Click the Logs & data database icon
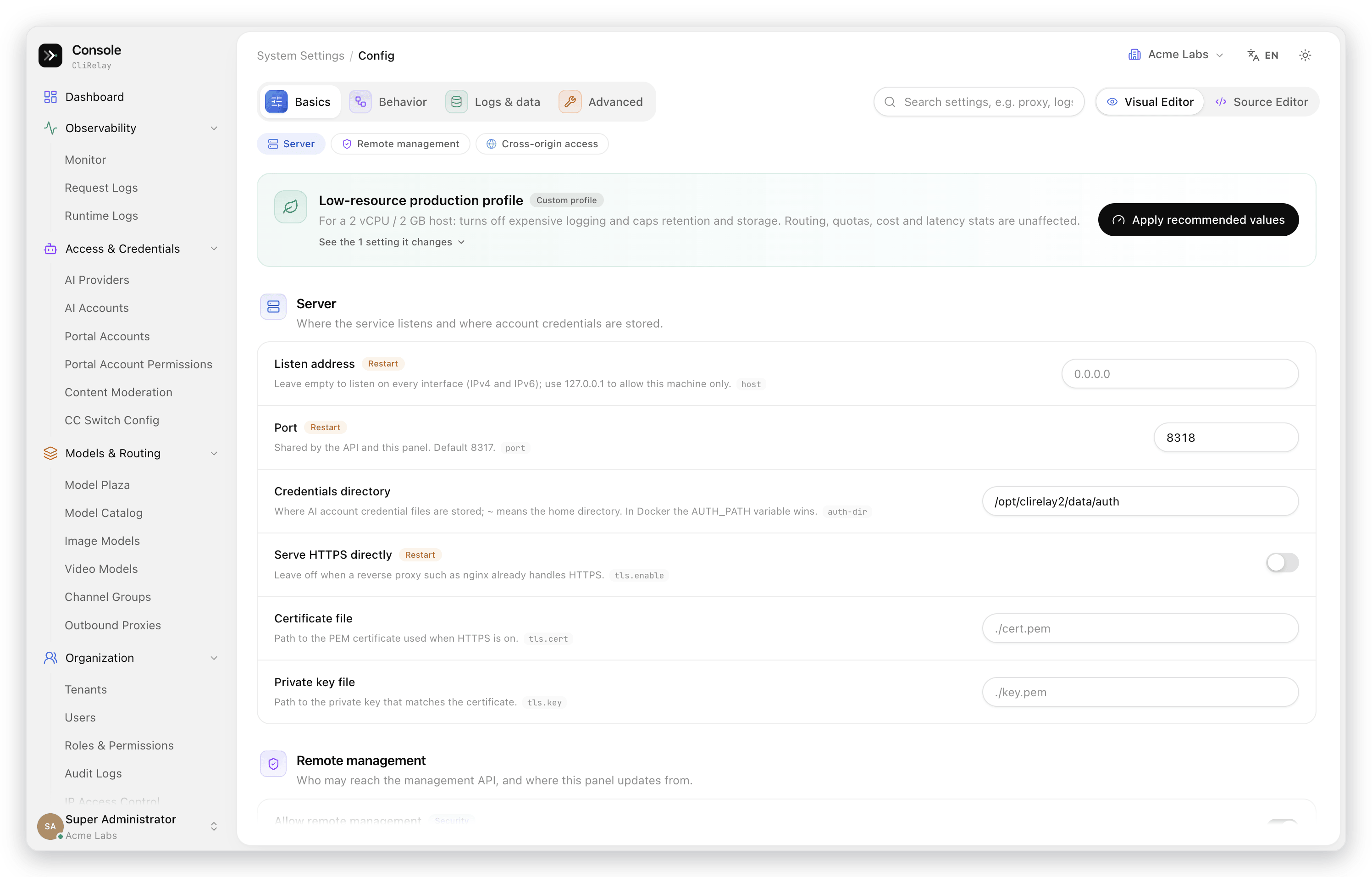Viewport: 1372px width, 877px height. 456,101
